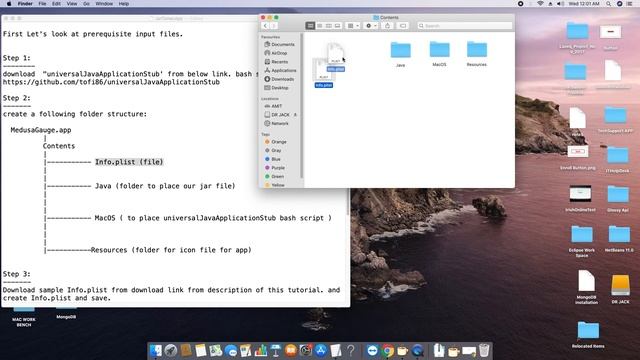Image resolution: width=640 pixels, height=360 pixels.
Task: Open the Go menu
Action: [x=86, y=4]
